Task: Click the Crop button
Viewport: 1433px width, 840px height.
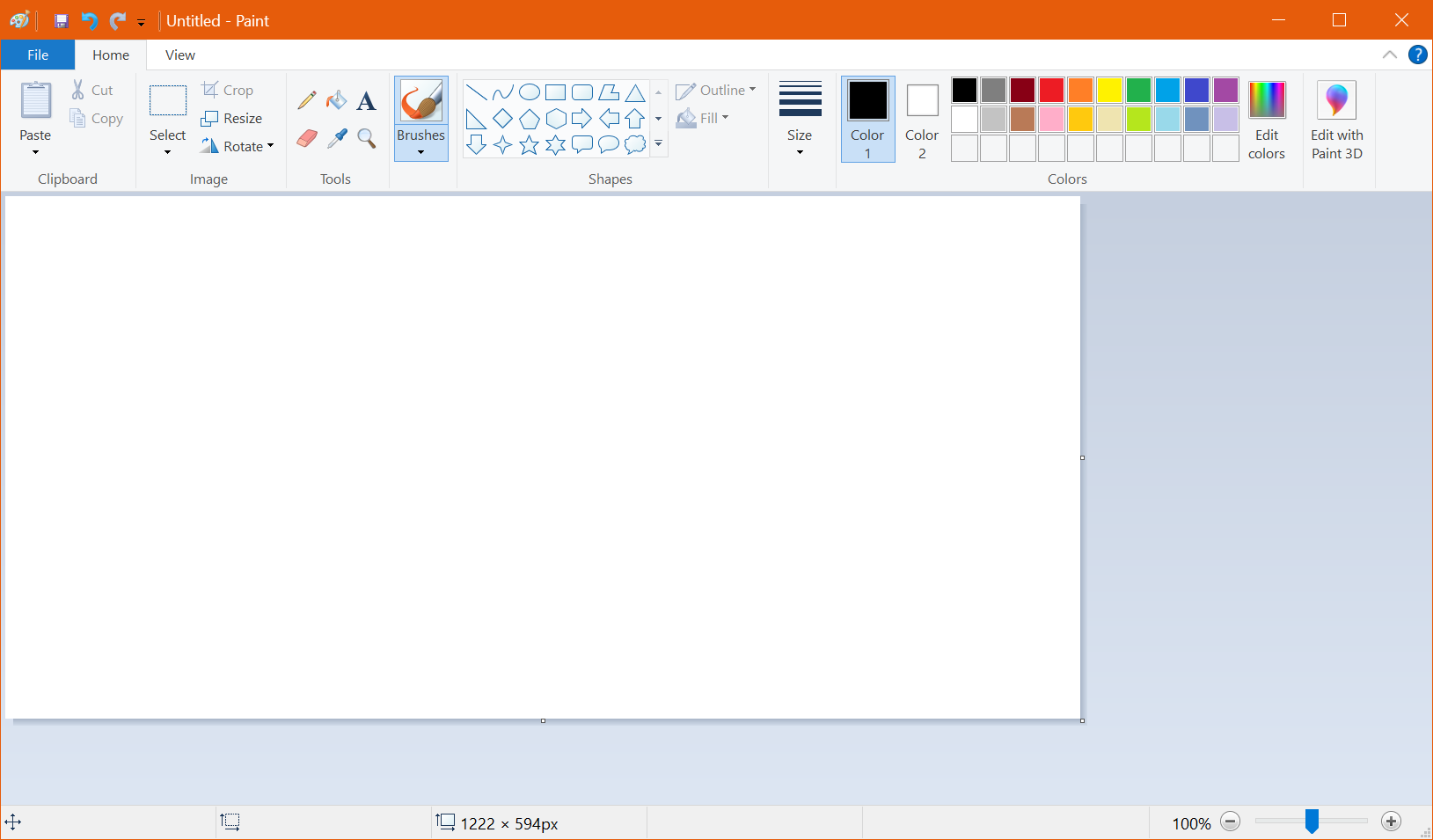Action: [228, 90]
